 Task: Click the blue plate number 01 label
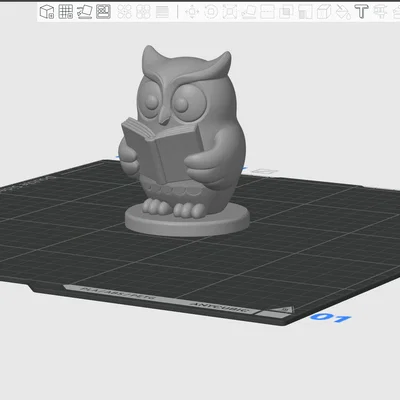click(x=330, y=317)
